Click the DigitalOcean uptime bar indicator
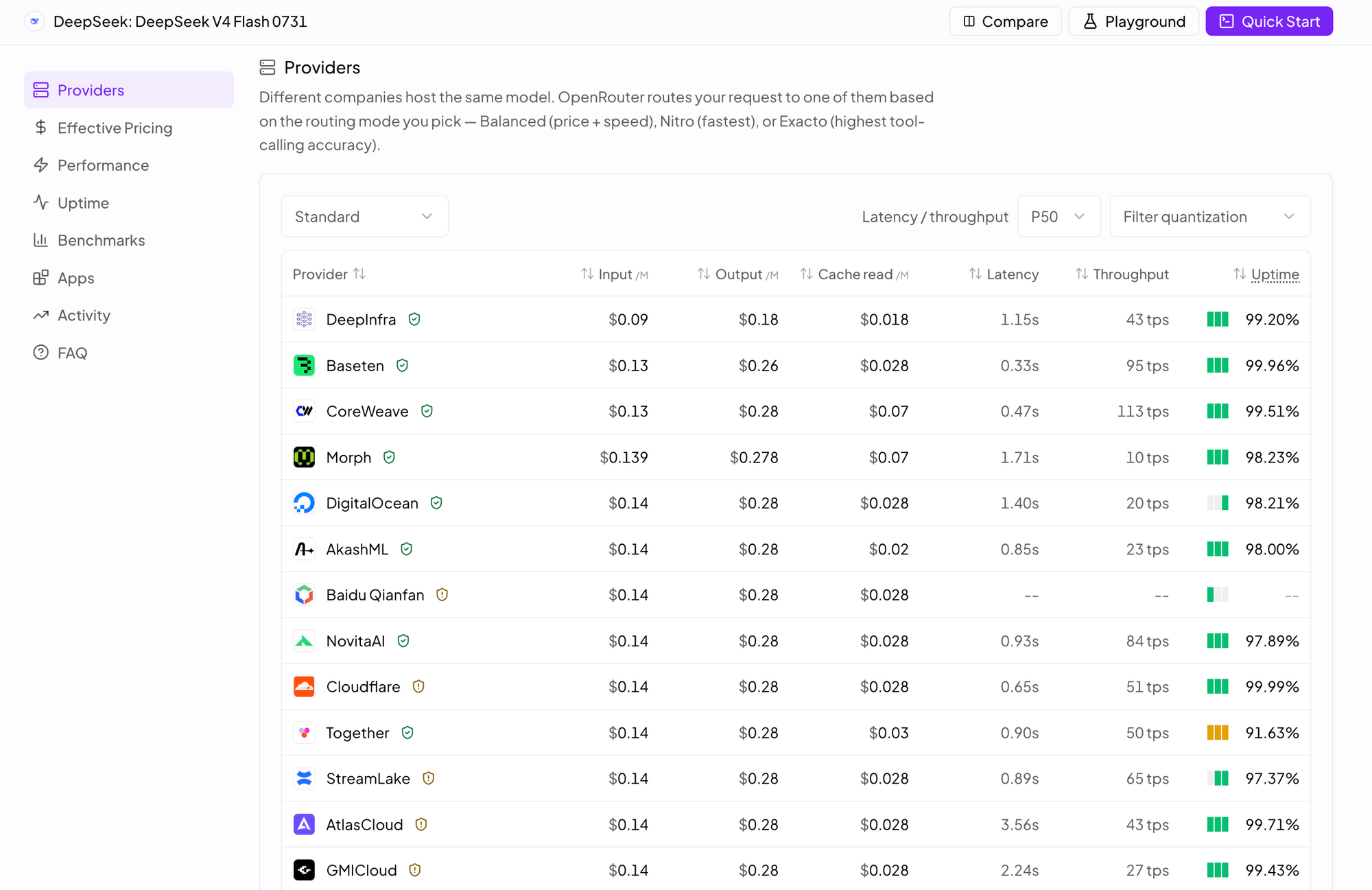1372x890 pixels. pyautogui.click(x=1218, y=503)
